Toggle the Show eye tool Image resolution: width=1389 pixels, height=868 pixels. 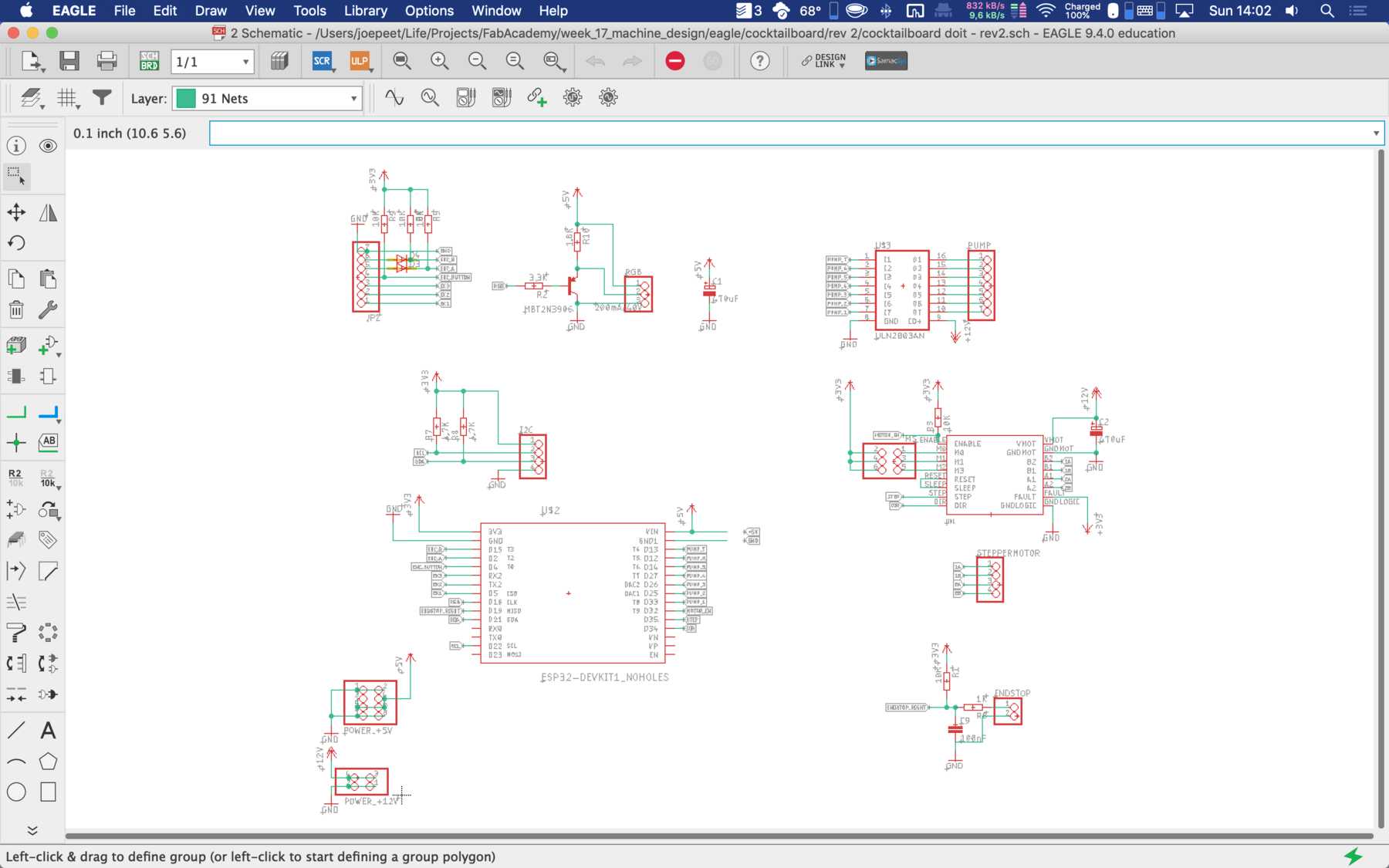[48, 146]
